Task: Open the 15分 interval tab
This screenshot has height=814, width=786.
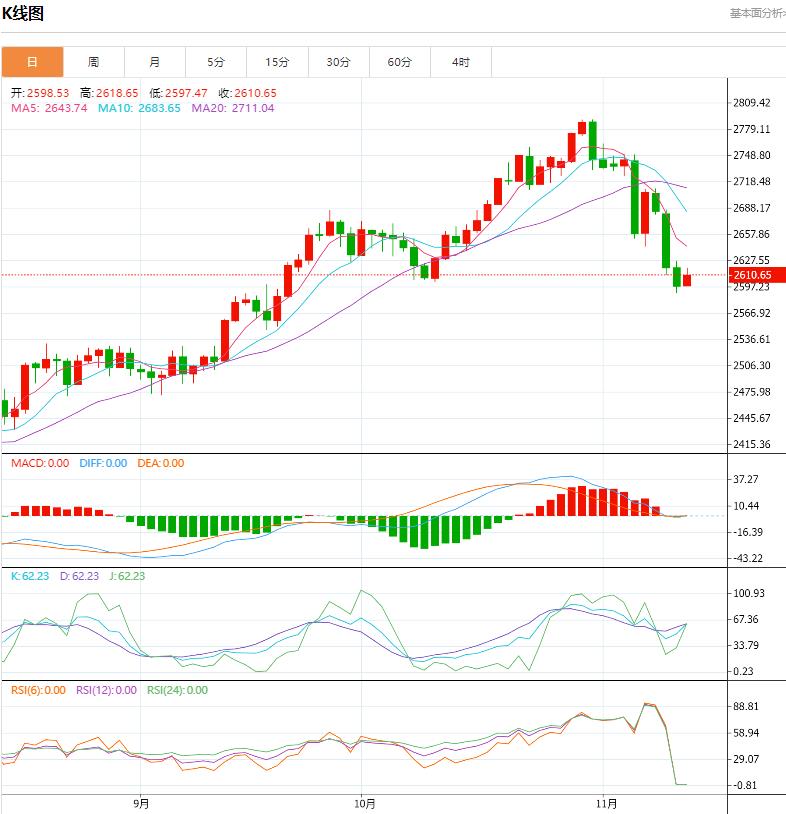Action: tap(277, 62)
